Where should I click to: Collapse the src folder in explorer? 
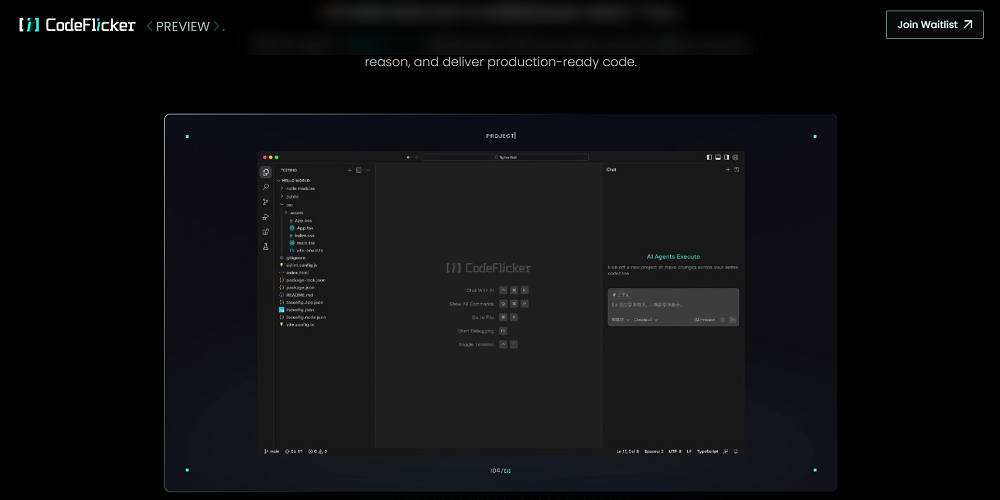click(289, 204)
